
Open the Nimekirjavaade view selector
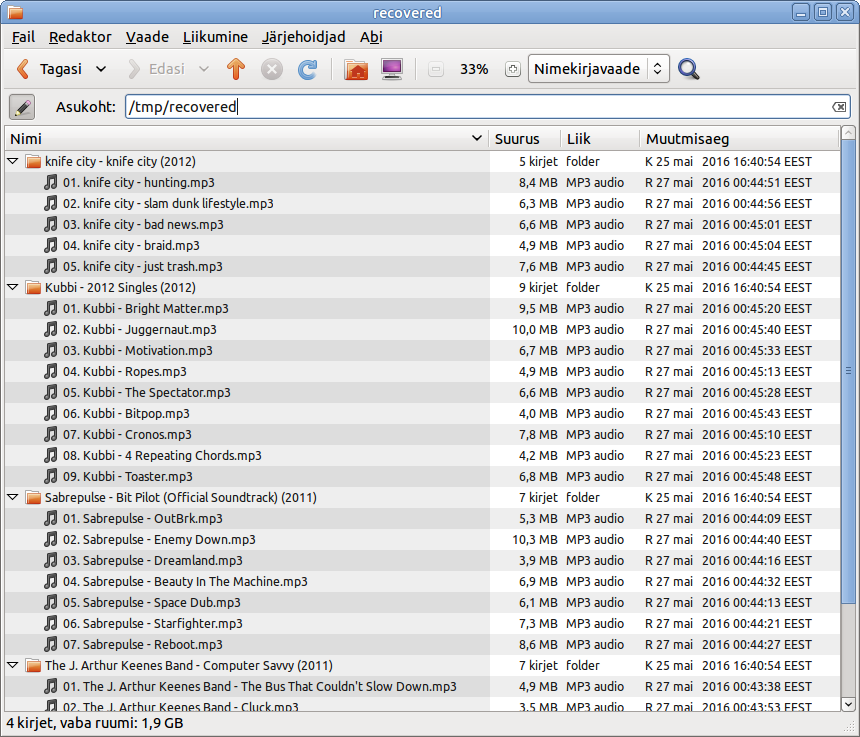[598, 69]
